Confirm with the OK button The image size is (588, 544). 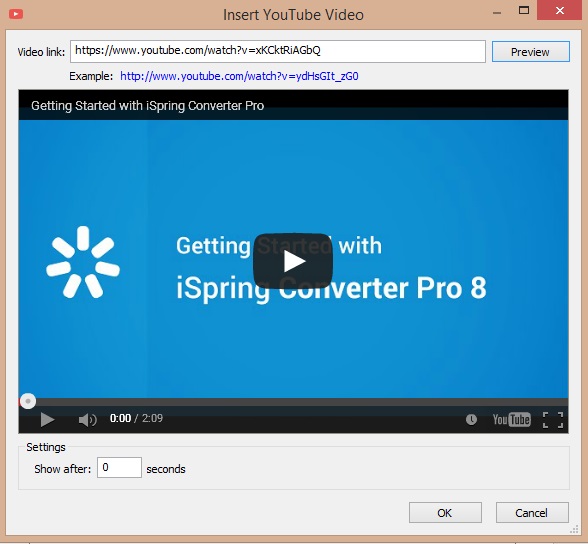click(445, 513)
